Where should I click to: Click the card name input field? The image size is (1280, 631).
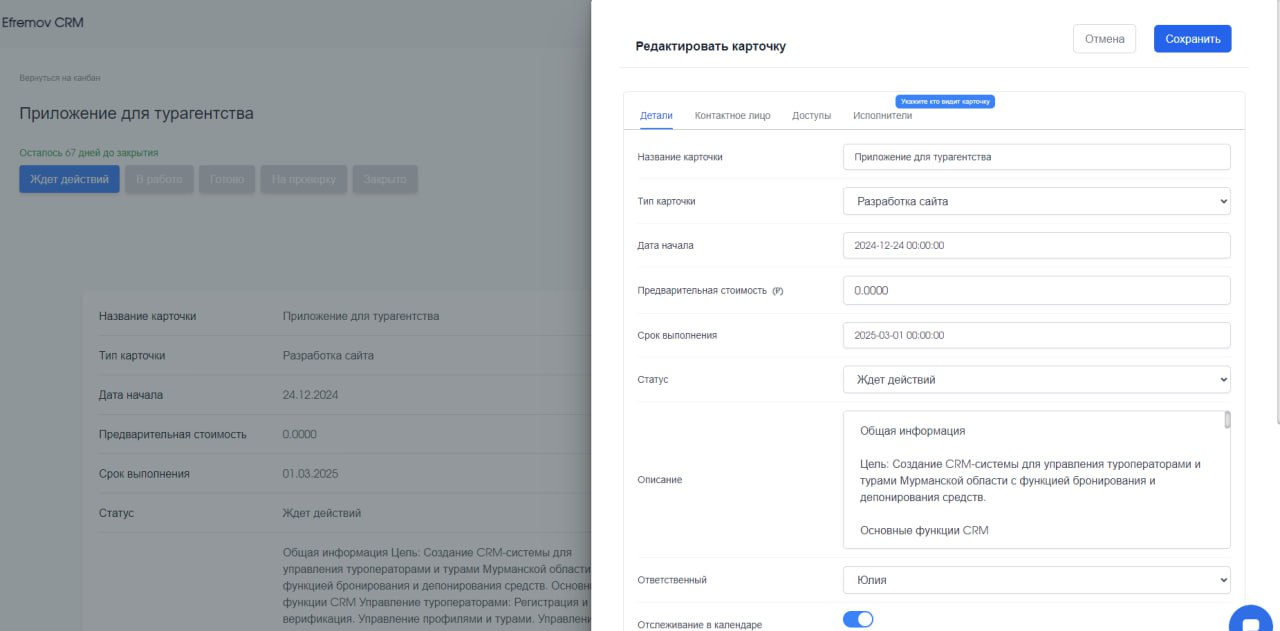point(1036,157)
